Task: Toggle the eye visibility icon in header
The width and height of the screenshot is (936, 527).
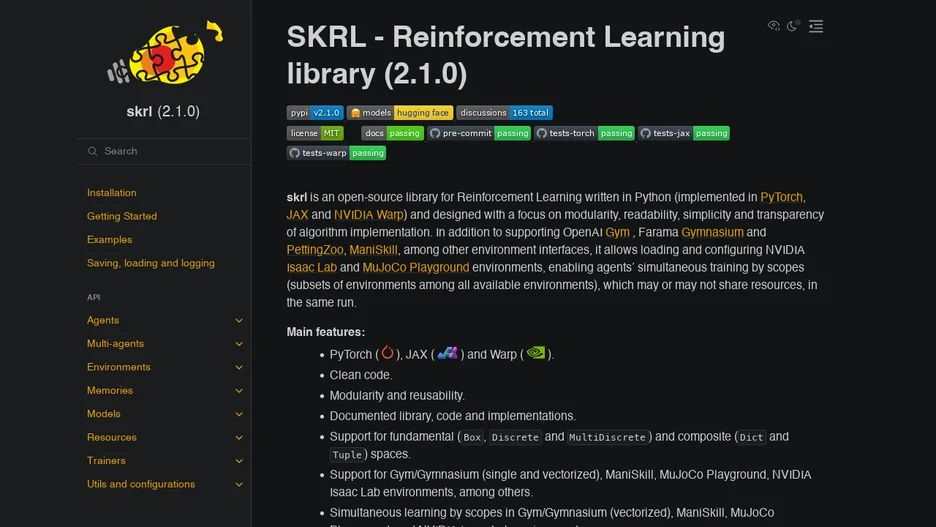Action: 774,26
